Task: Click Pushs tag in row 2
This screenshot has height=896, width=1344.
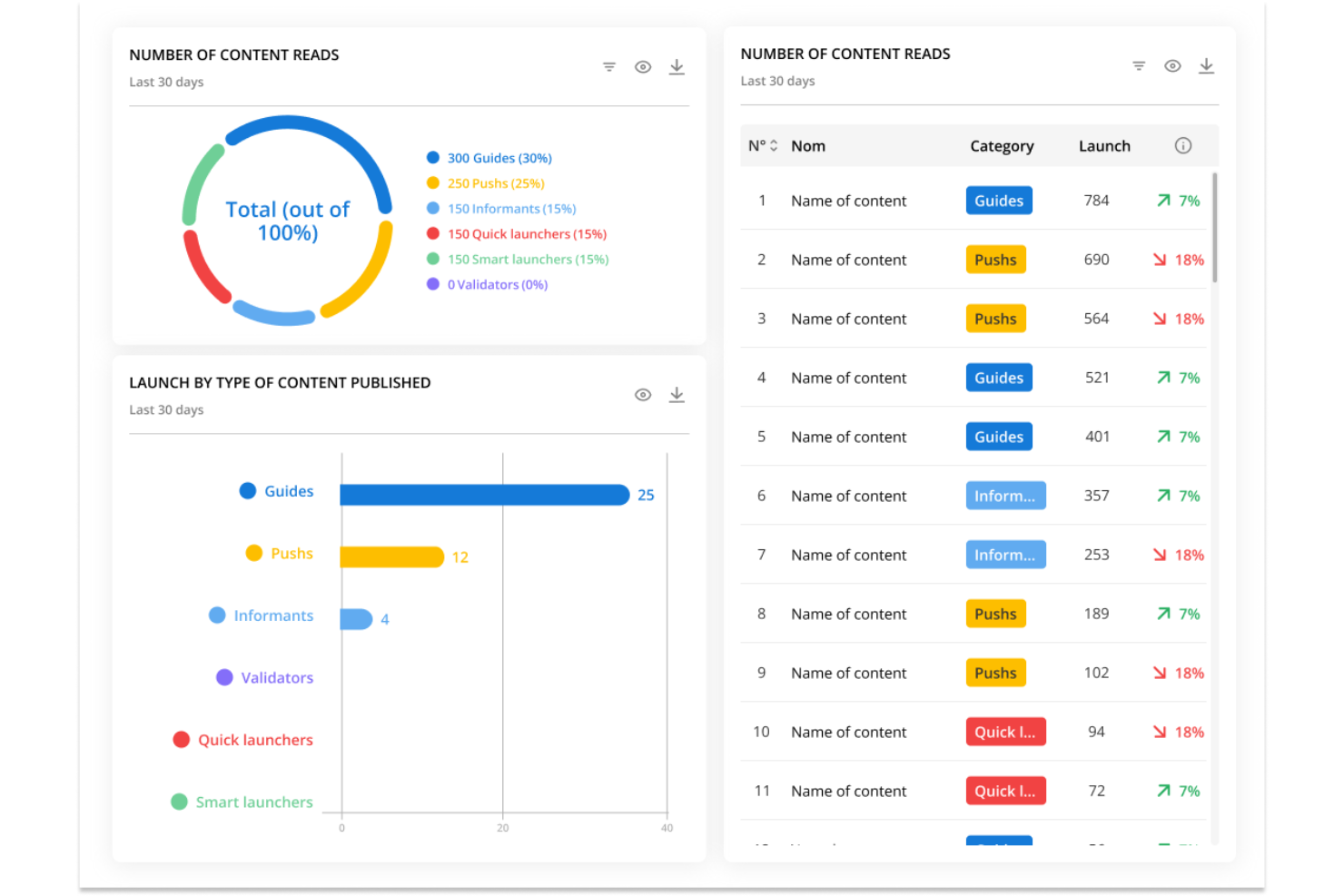Action: [x=995, y=260]
